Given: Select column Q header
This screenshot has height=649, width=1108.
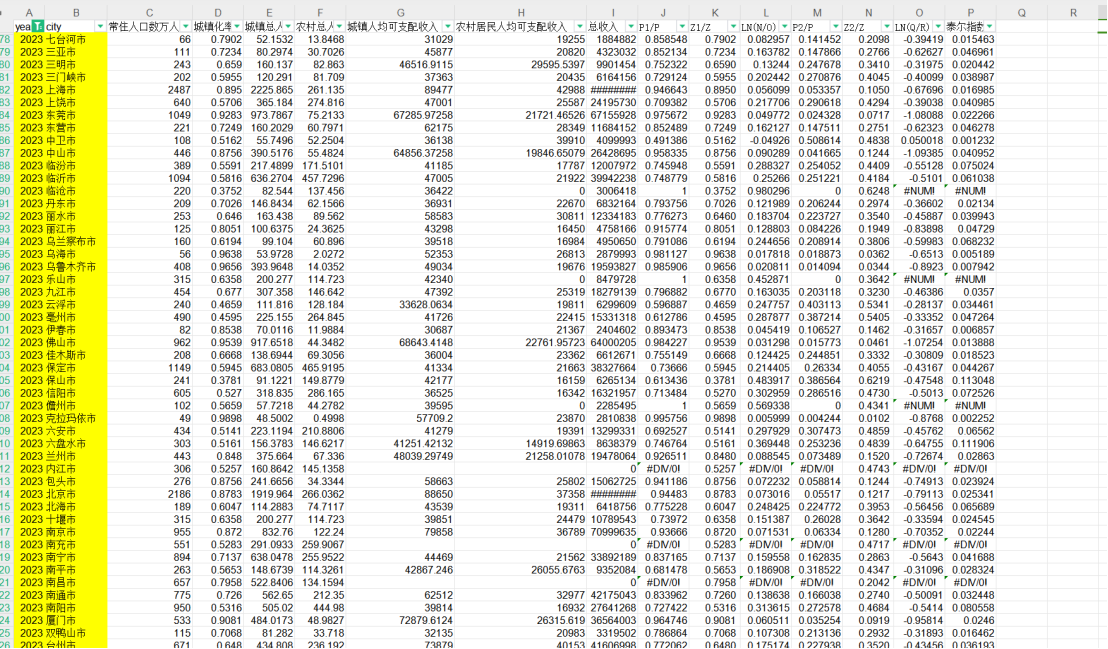Looking at the screenshot, I should (1022, 13).
